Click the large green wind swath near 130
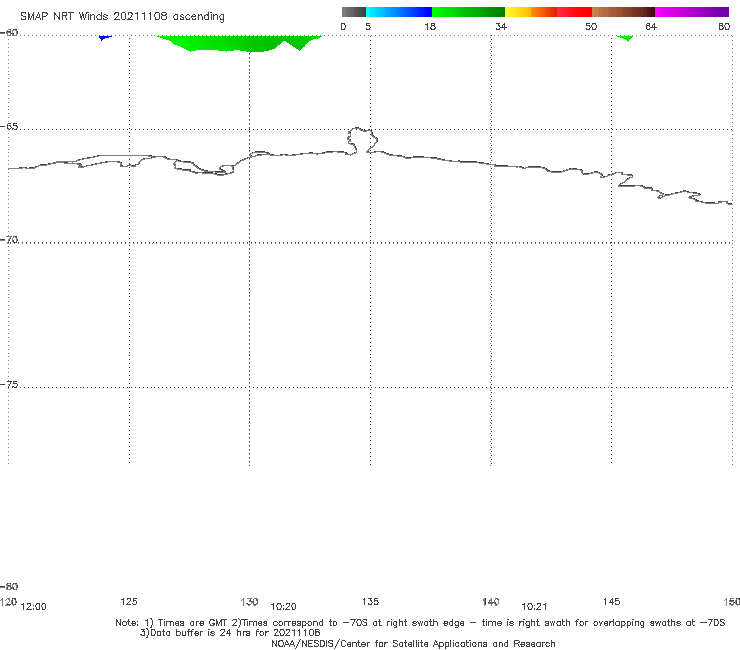 pos(239,42)
